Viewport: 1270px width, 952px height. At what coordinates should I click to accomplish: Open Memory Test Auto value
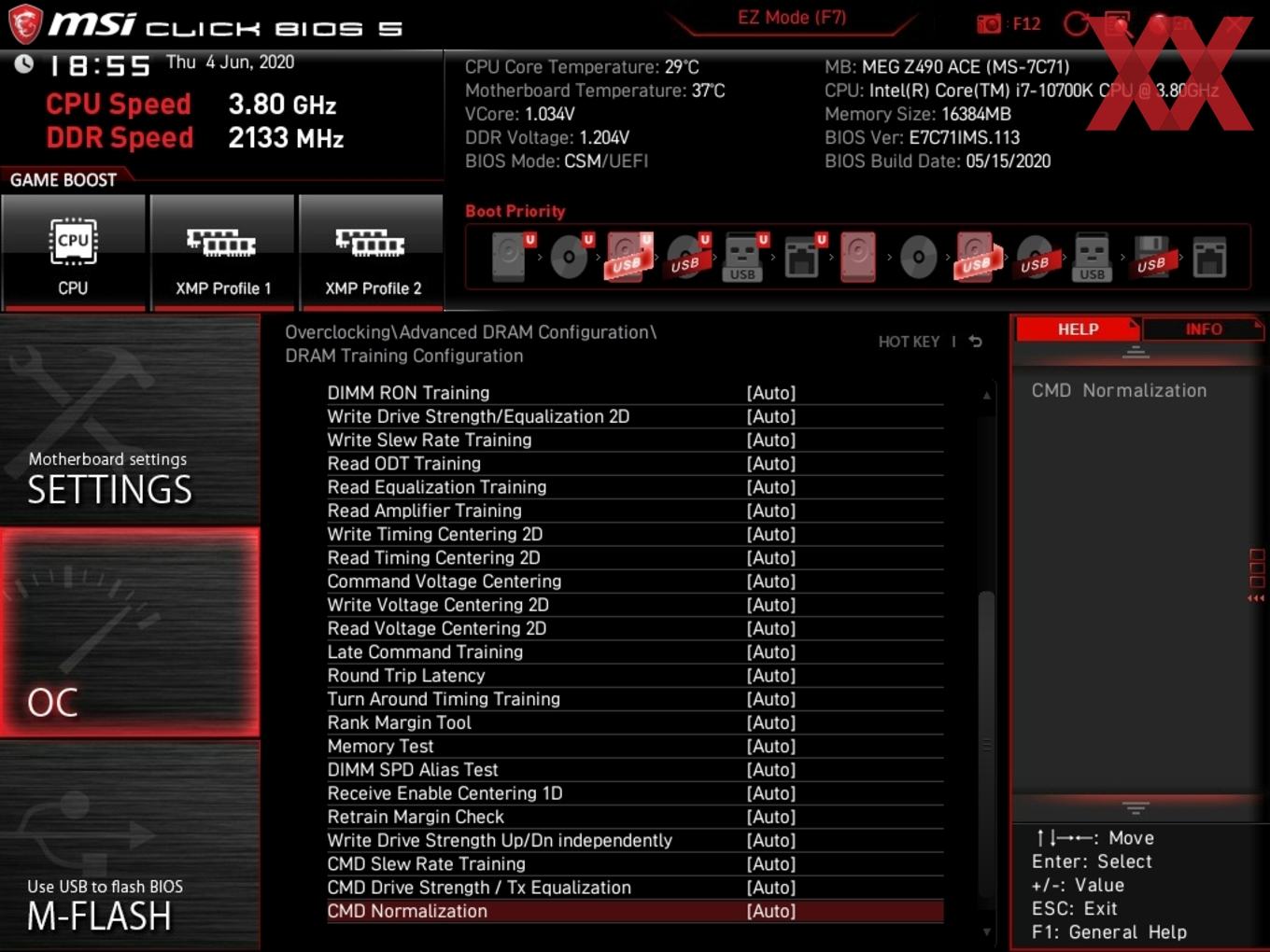point(771,747)
